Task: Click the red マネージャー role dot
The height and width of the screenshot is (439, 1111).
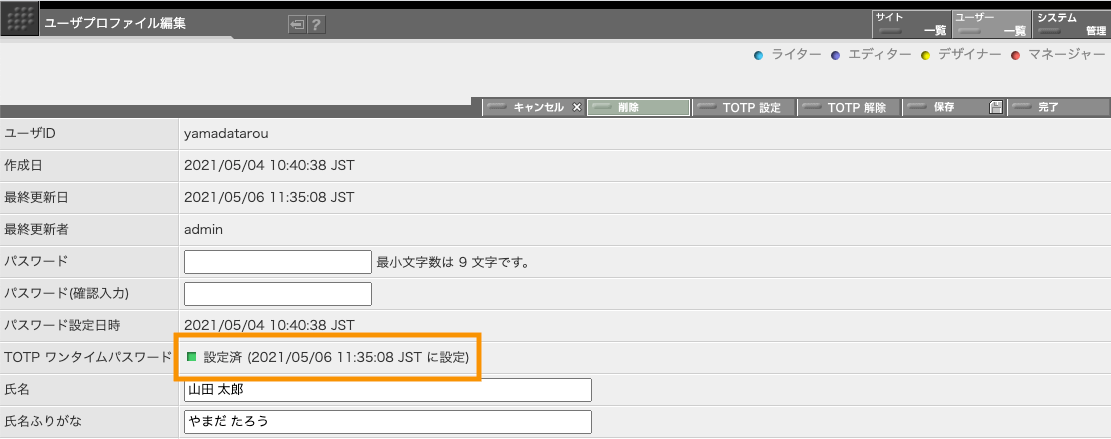Action: pyautogui.click(x=1015, y=55)
